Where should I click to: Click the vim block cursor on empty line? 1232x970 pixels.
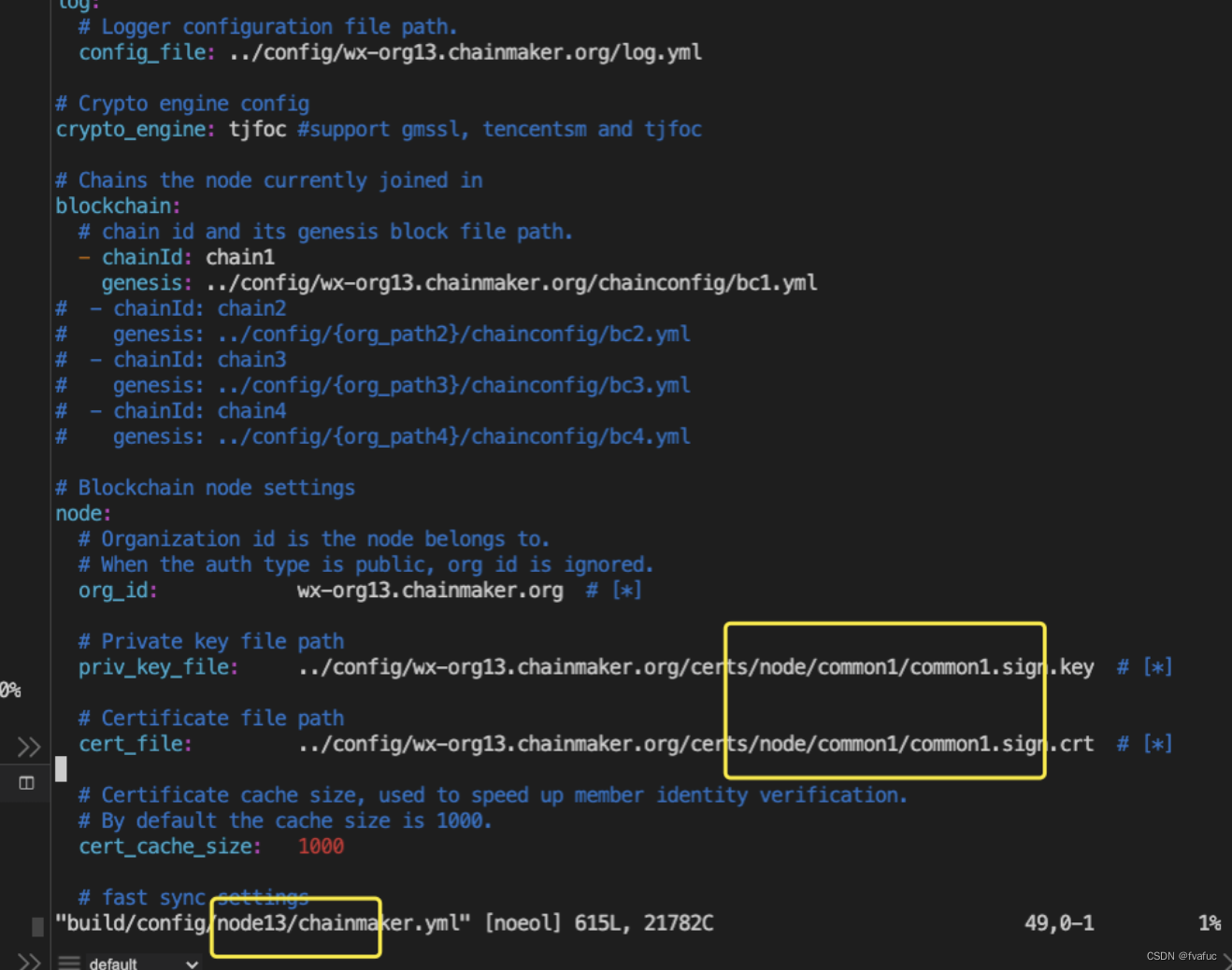(x=61, y=769)
